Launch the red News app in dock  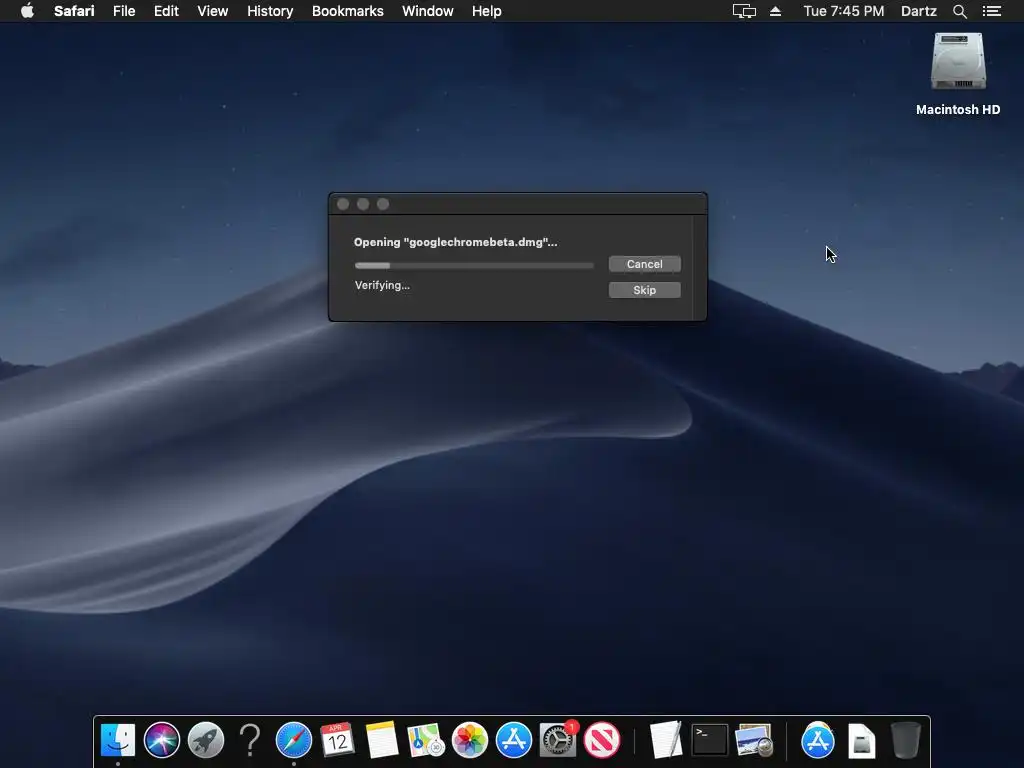601,740
